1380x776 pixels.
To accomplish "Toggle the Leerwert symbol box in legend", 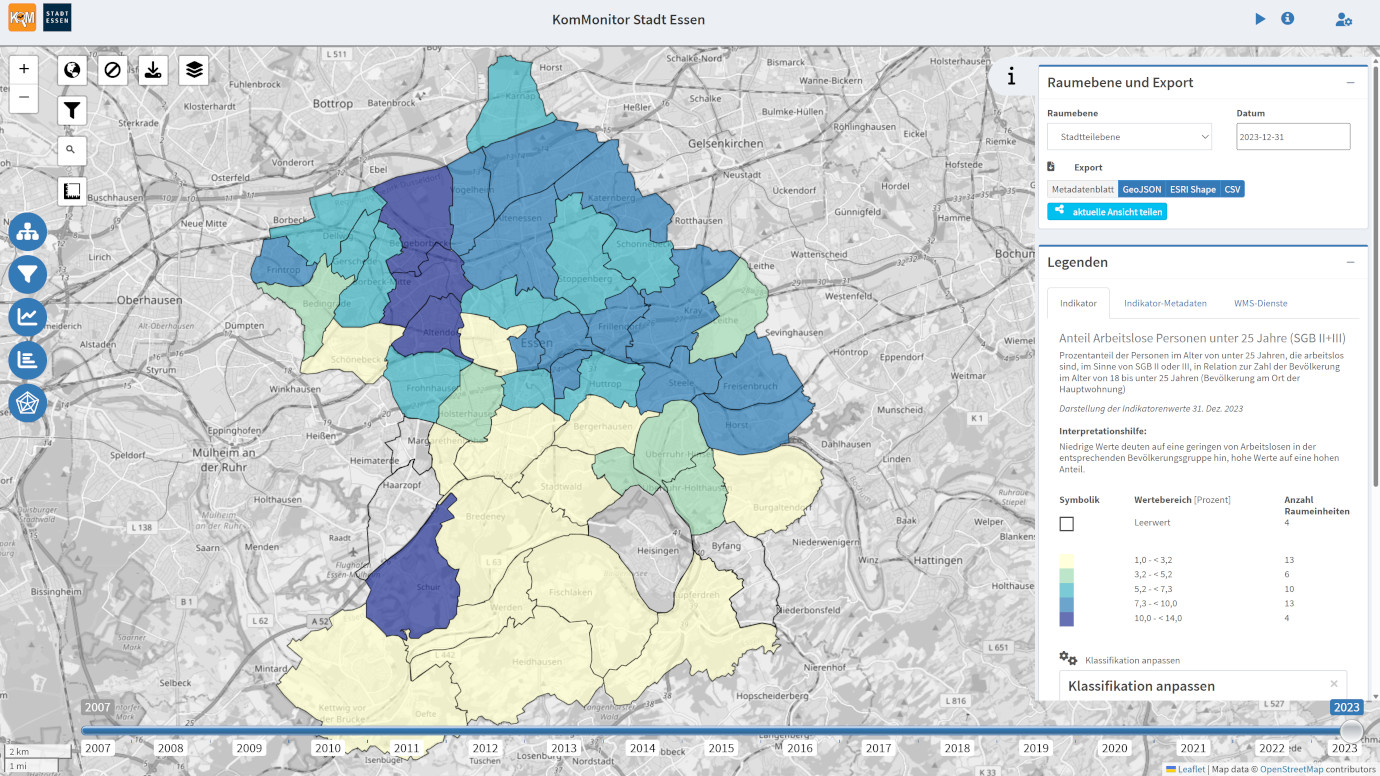I will coord(1067,524).
